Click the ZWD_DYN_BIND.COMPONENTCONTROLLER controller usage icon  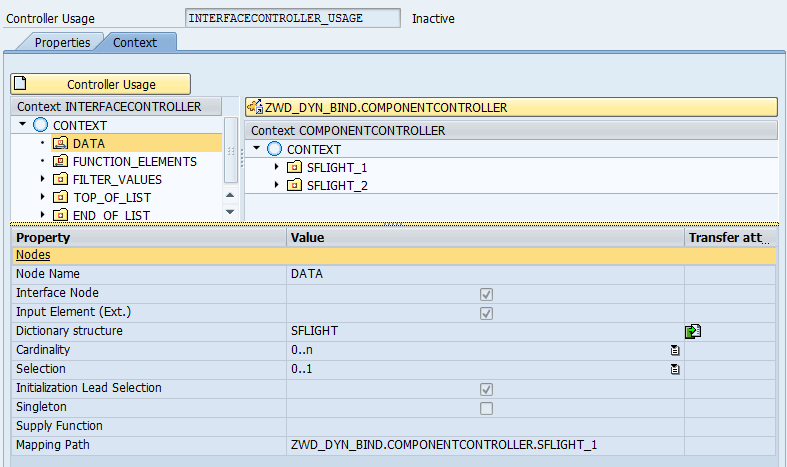(x=255, y=107)
